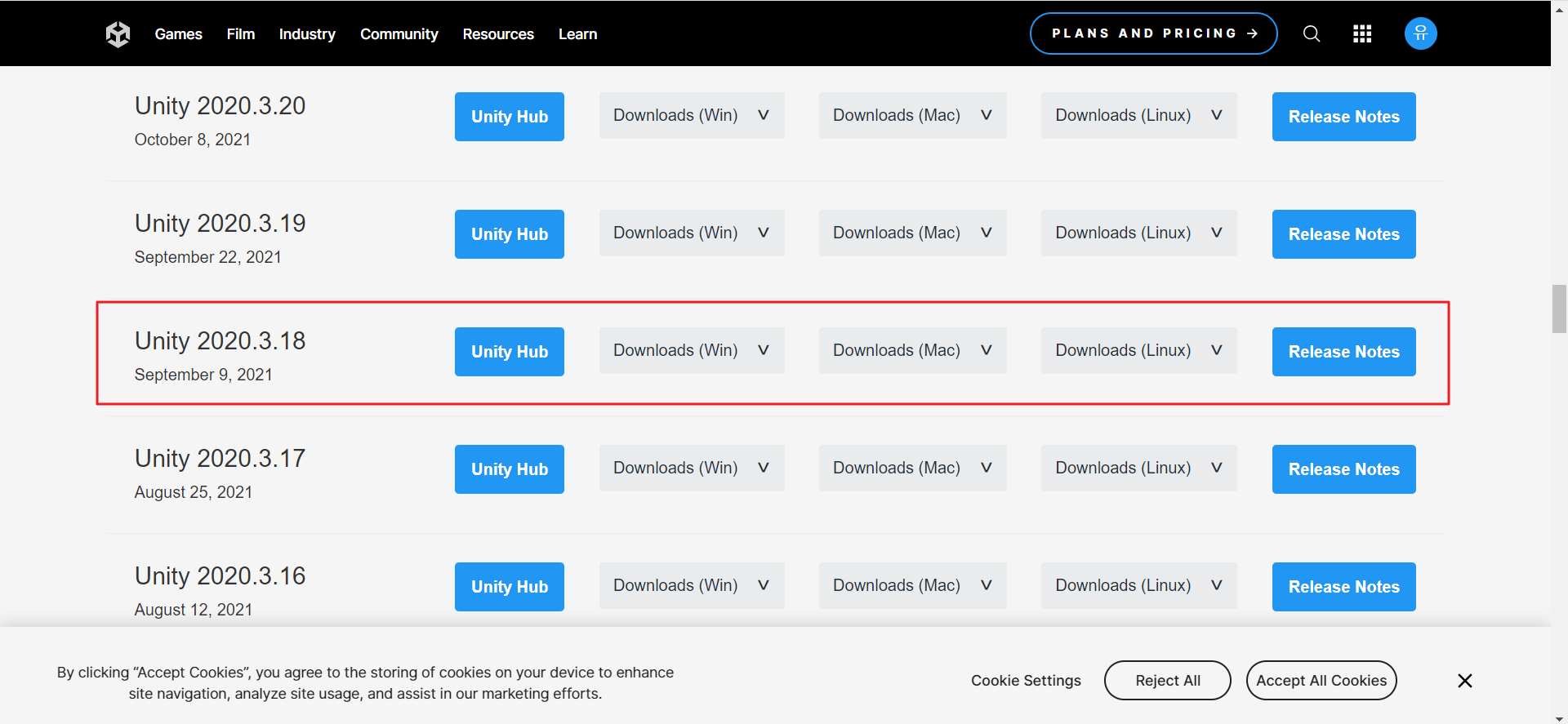Expand Downloads (Win) for Unity 2020.3.20
Viewport: 1568px width, 724px height.
pyautogui.click(x=692, y=115)
